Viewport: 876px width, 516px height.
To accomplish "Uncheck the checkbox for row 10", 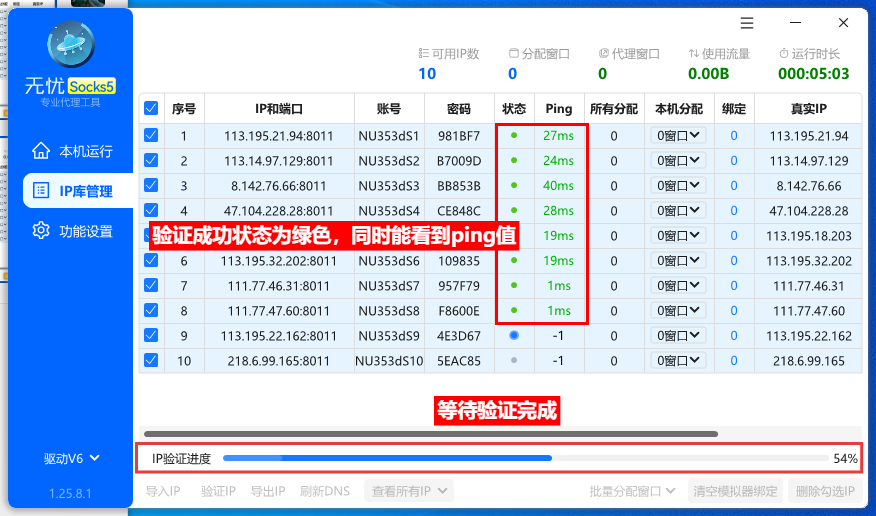I will click(151, 361).
